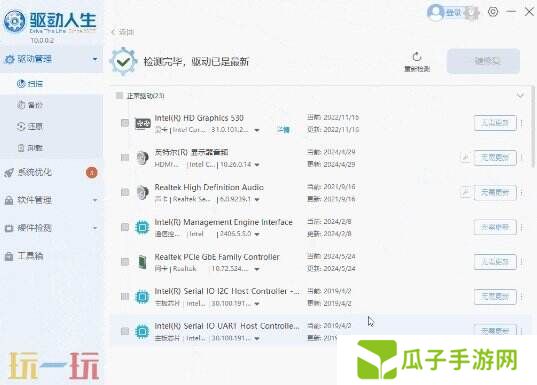Click the 驱动人生 logo icon
537x385 pixels.
14,21
